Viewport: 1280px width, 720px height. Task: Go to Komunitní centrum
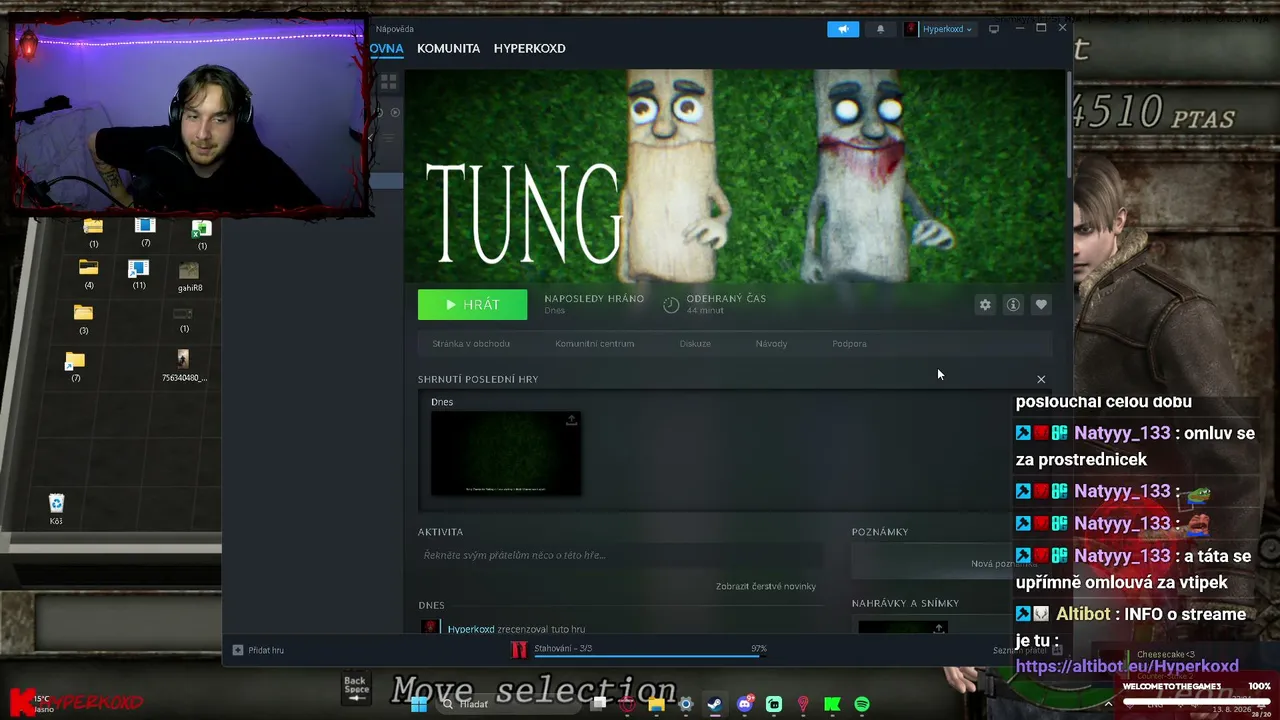(x=595, y=344)
